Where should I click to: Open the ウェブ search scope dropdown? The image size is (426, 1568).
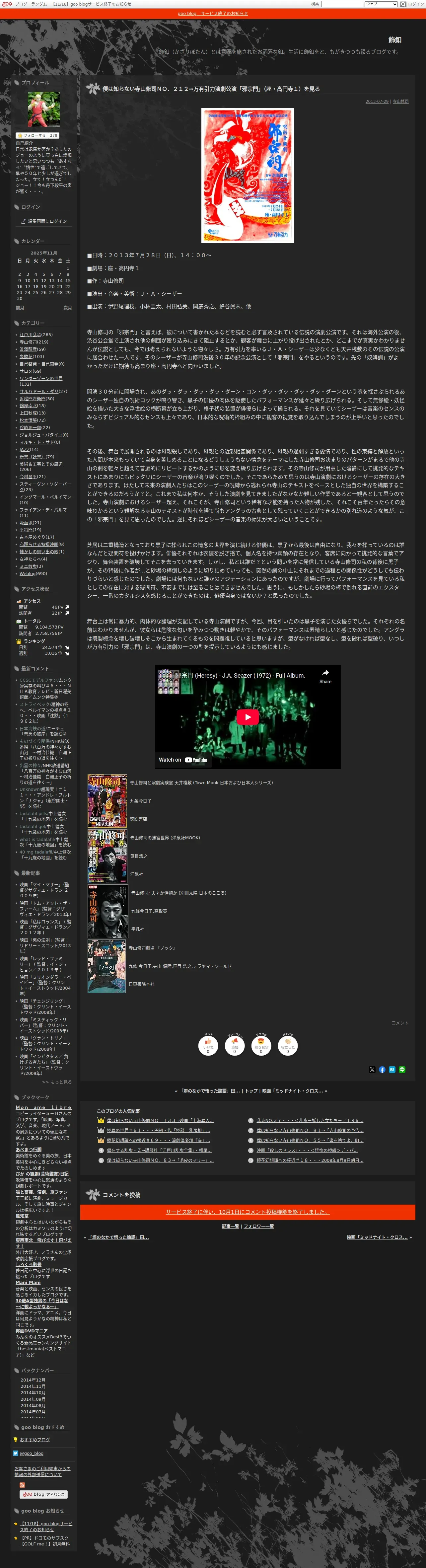coord(381,4)
